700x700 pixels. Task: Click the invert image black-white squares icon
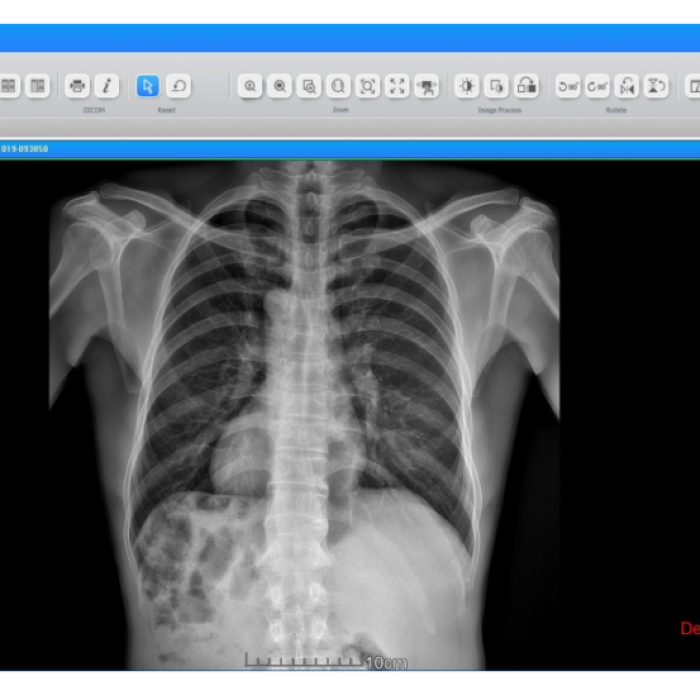point(526,86)
